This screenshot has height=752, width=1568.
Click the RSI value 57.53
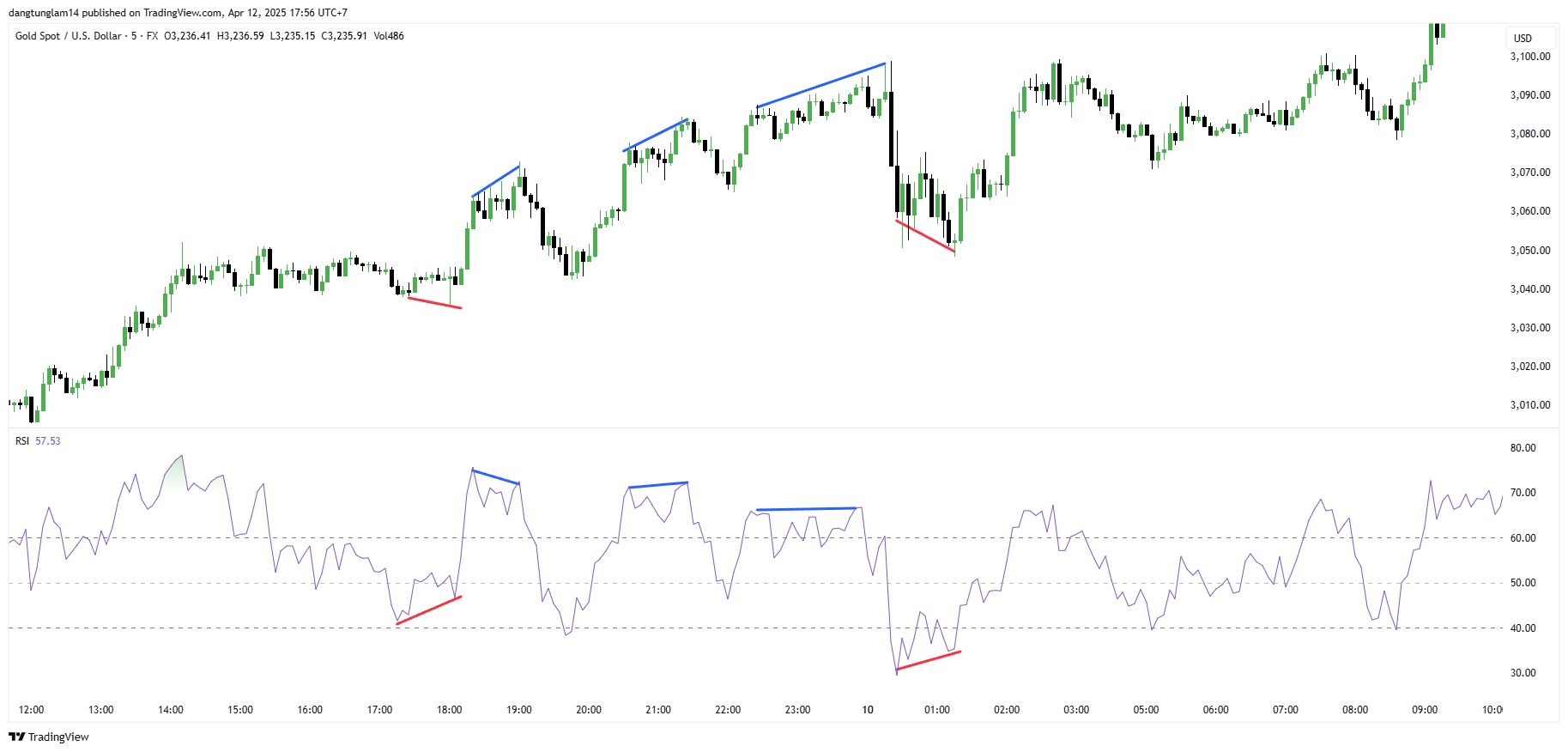[x=48, y=441]
